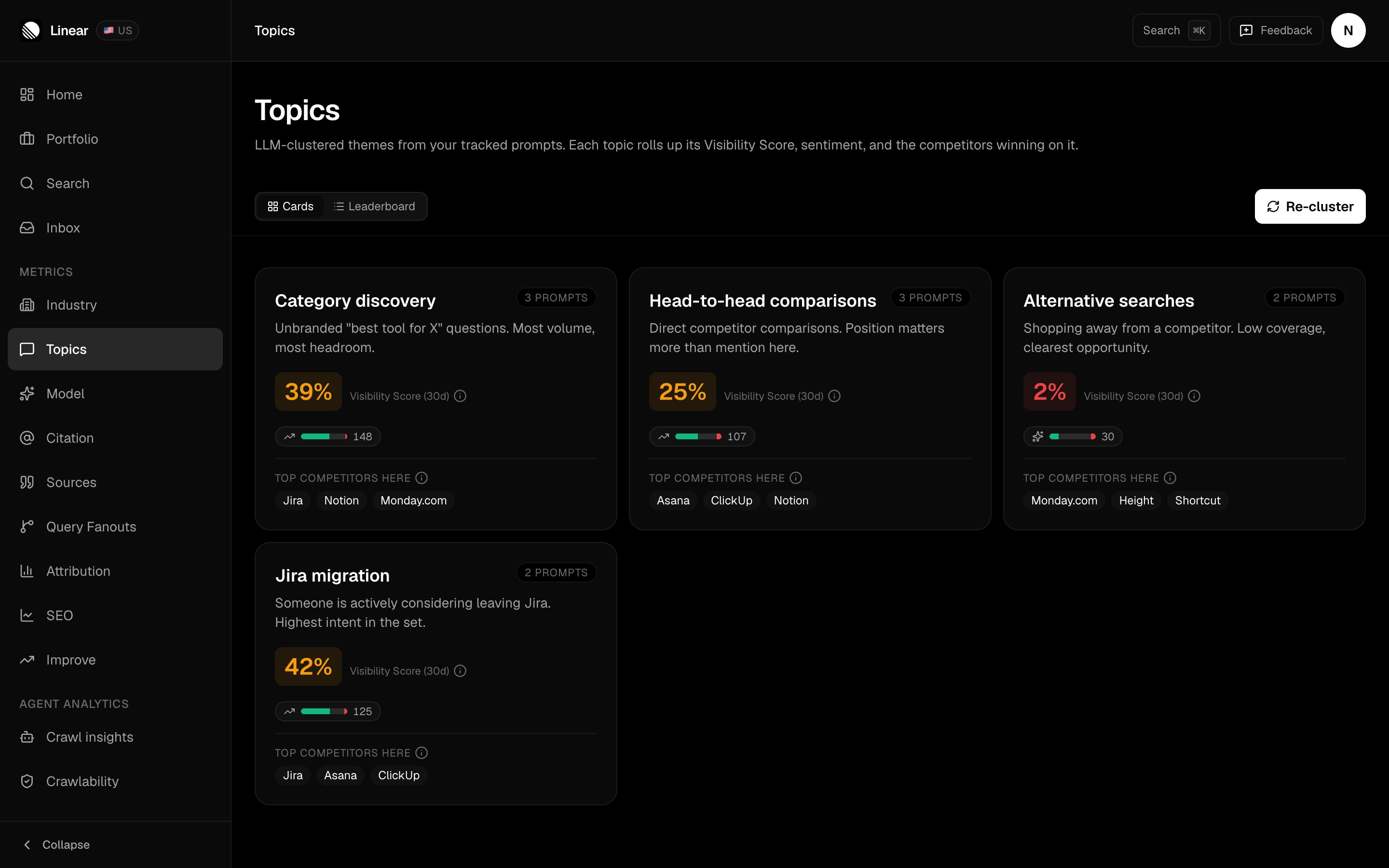Click the Attribution bar chart icon
This screenshot has width=1389, height=868.
click(x=27, y=571)
